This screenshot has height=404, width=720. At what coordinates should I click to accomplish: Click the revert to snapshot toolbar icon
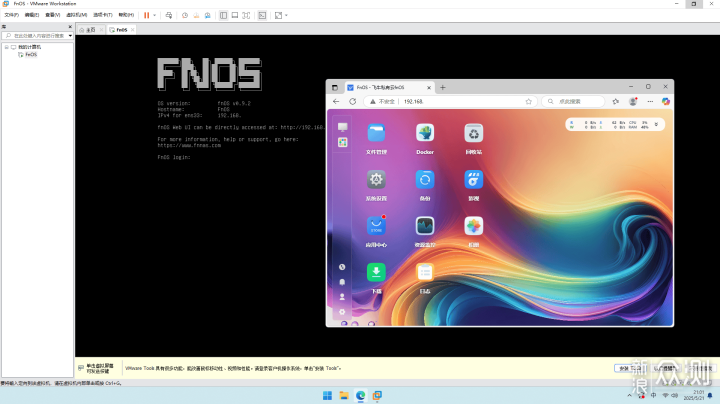(196, 15)
